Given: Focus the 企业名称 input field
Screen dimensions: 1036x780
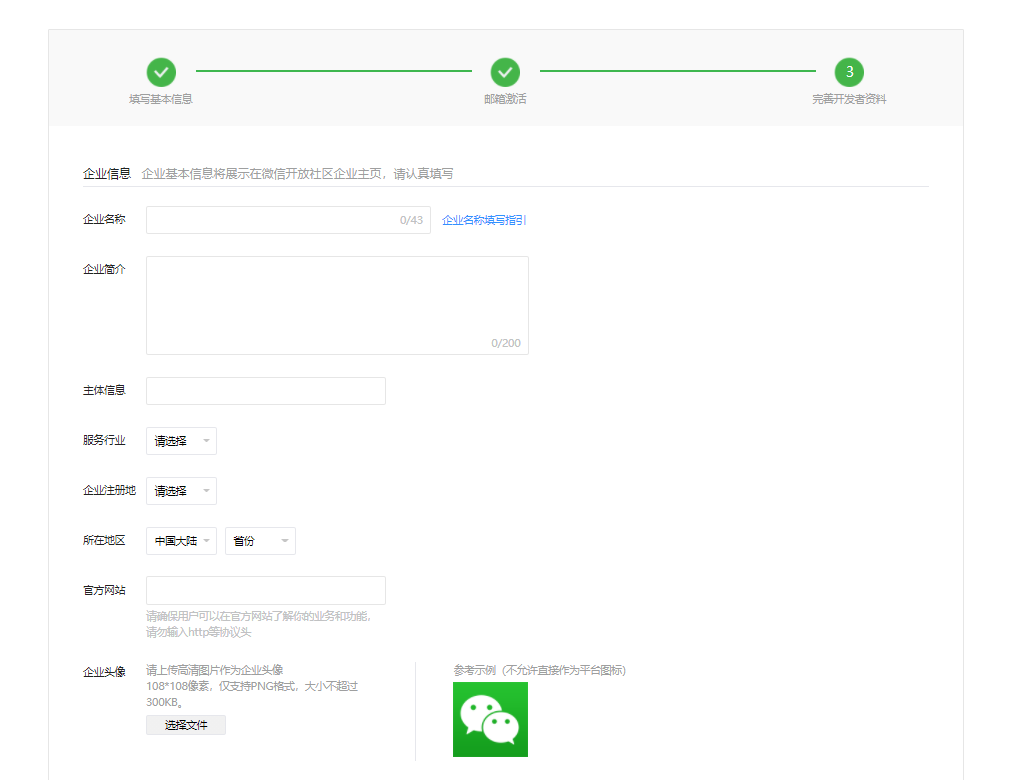Looking at the screenshot, I should click(x=270, y=220).
